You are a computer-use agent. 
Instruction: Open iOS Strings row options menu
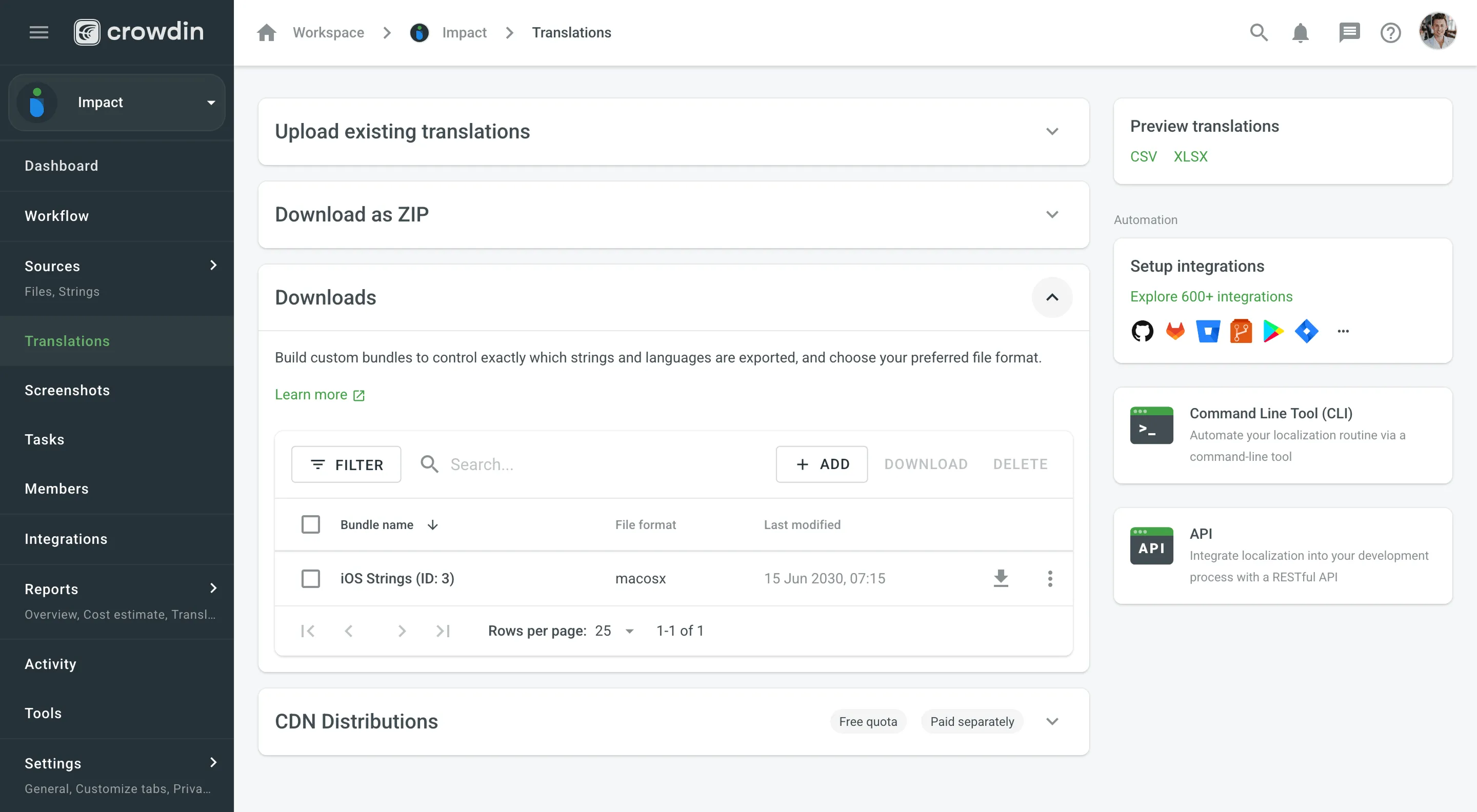point(1050,578)
